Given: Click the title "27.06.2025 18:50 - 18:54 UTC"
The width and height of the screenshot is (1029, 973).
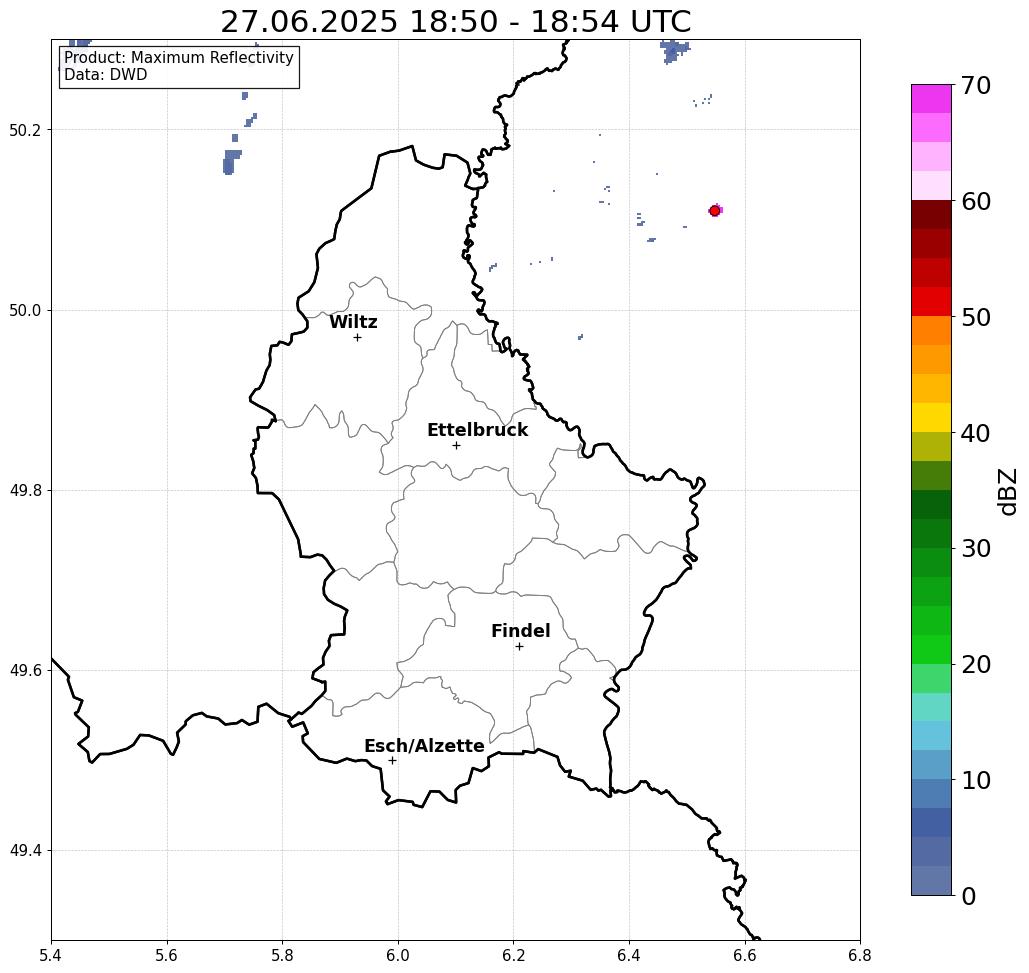Looking at the screenshot, I should [455, 22].
